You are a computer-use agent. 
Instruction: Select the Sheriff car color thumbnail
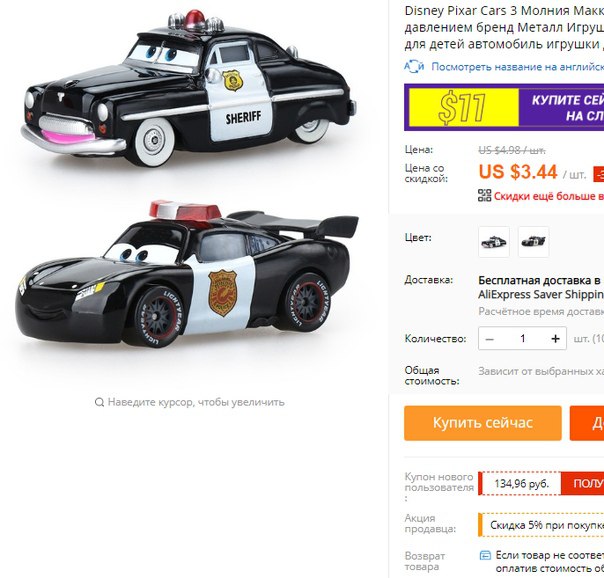494,242
